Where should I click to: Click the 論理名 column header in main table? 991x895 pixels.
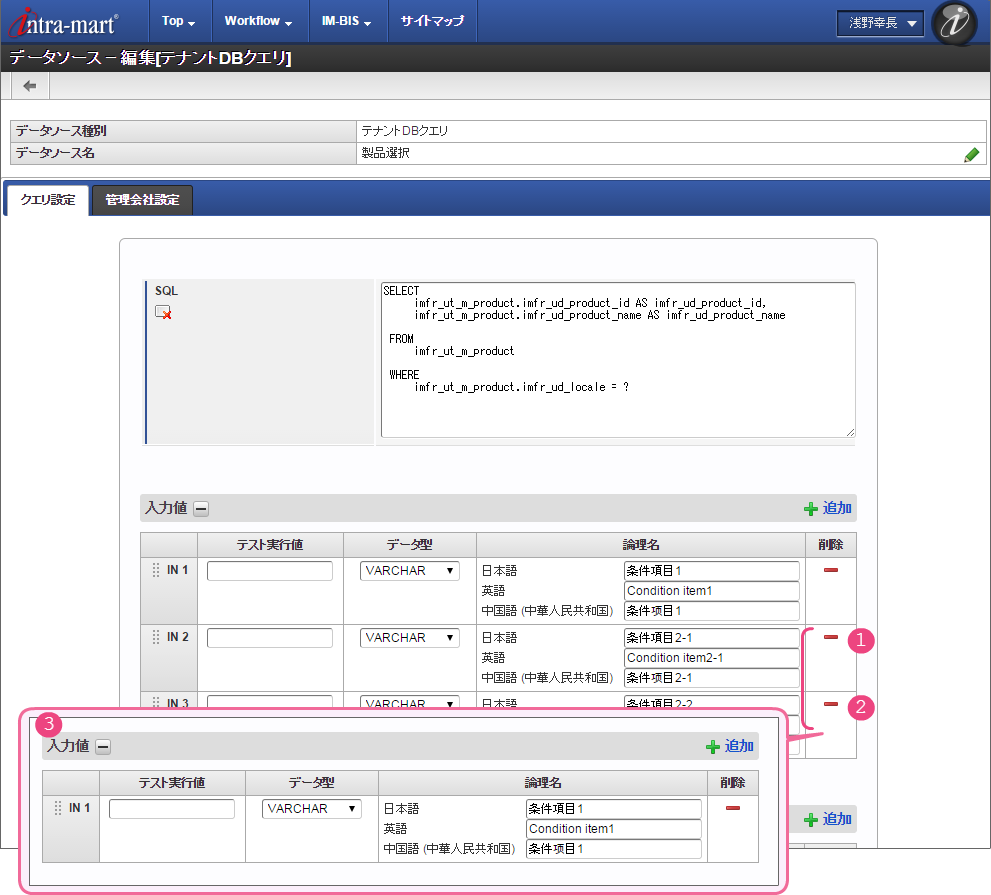tap(641, 545)
